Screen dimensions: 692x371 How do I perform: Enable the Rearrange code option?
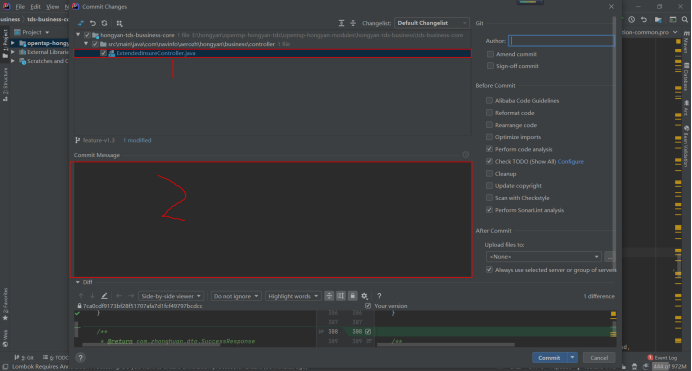coord(489,125)
